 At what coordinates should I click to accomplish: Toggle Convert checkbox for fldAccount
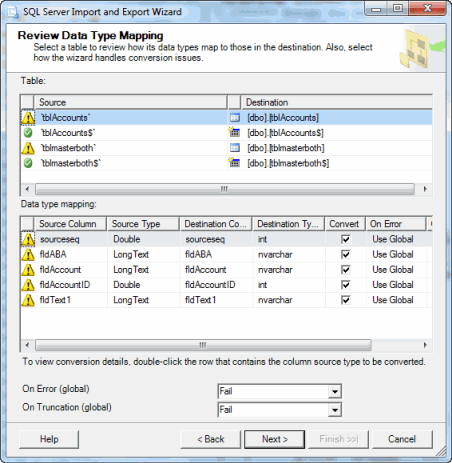click(x=346, y=270)
